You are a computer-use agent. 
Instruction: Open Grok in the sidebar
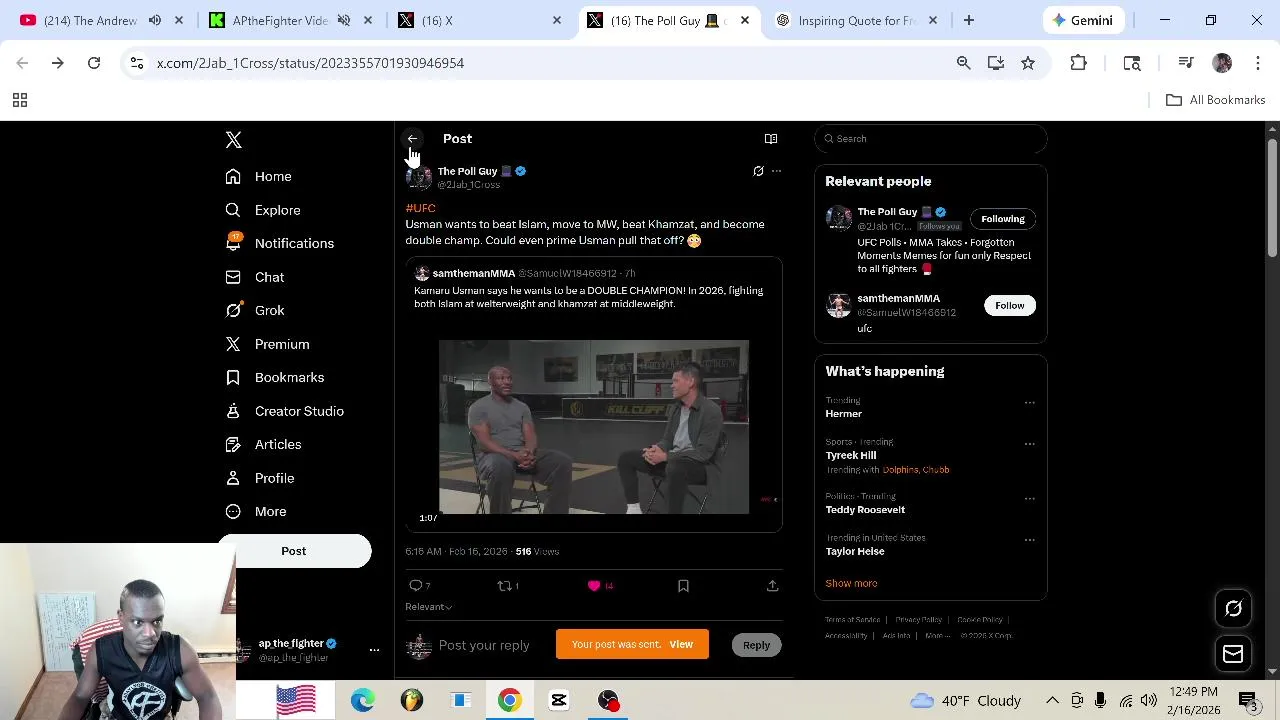tap(255, 310)
